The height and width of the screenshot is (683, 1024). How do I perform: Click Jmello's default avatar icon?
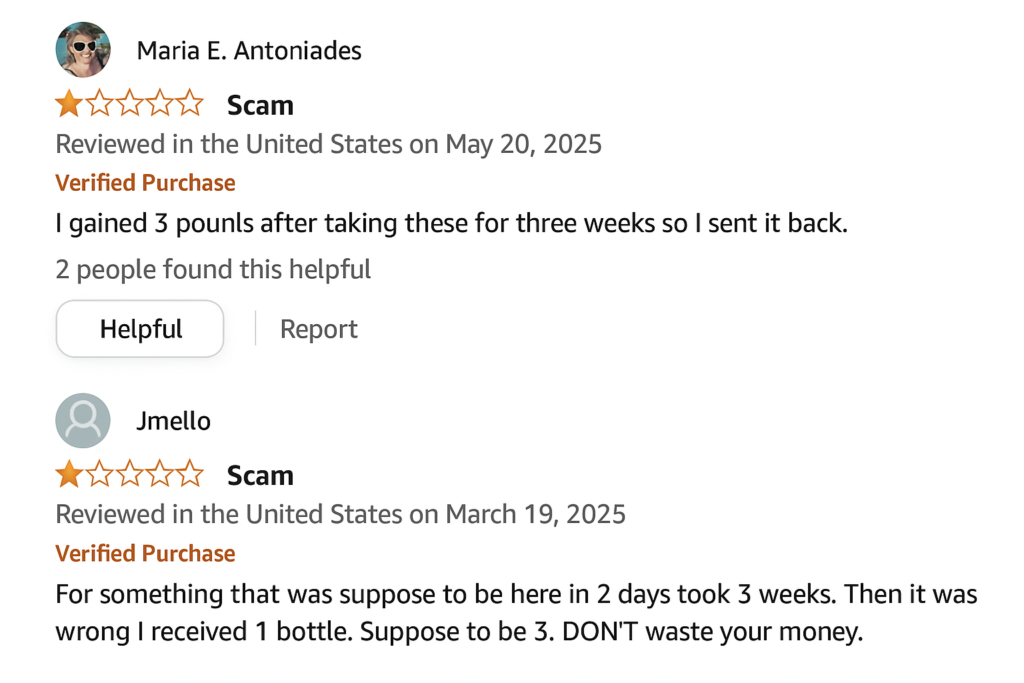[x=83, y=420]
